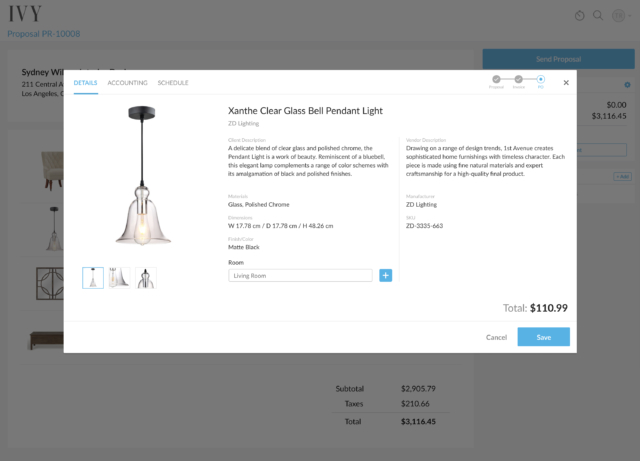Click the Matte Black finish value
Viewport: 640px width, 461px height.
[244, 247]
